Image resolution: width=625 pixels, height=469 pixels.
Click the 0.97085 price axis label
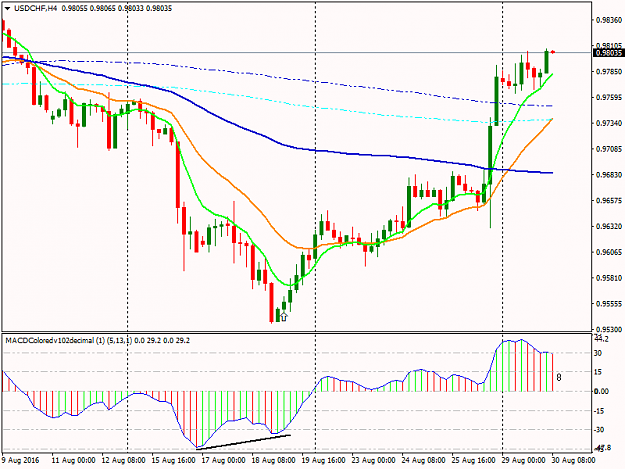coord(609,149)
